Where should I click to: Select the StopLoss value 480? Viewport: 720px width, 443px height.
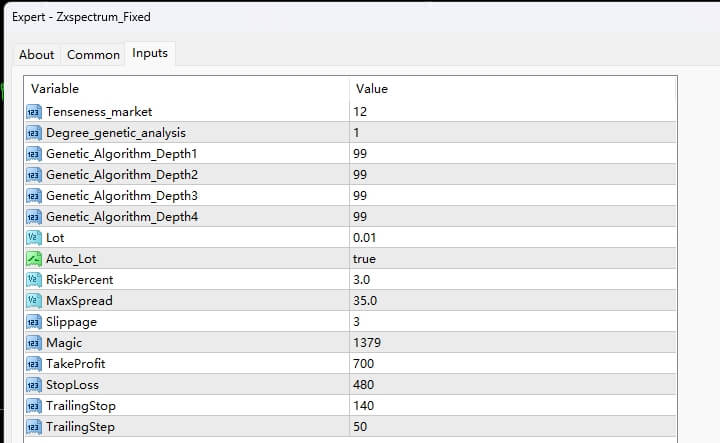tap(363, 385)
